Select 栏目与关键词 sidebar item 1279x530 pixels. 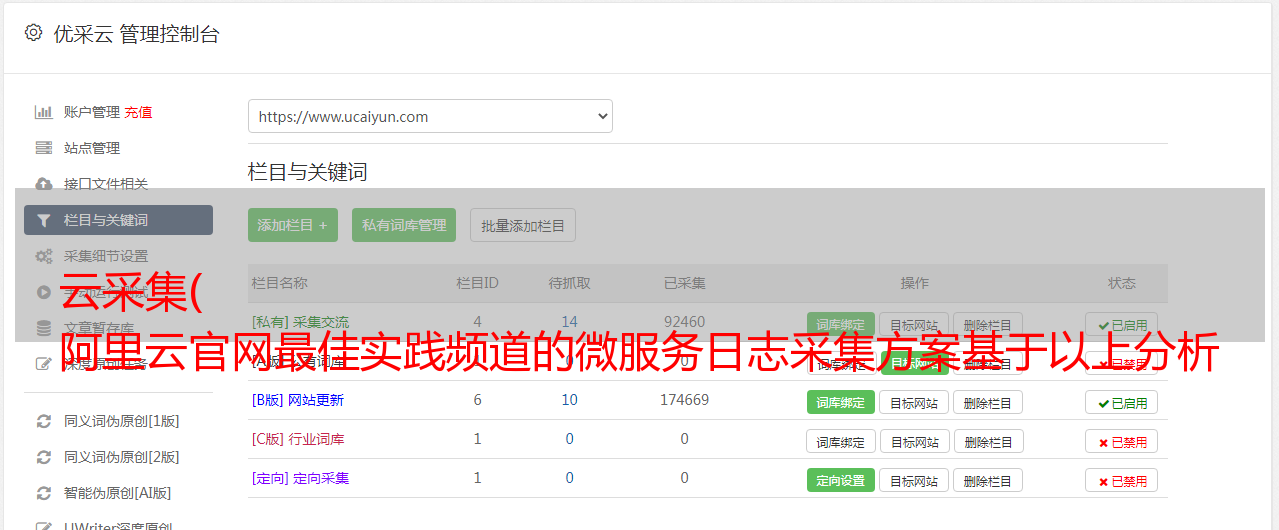[x=118, y=220]
